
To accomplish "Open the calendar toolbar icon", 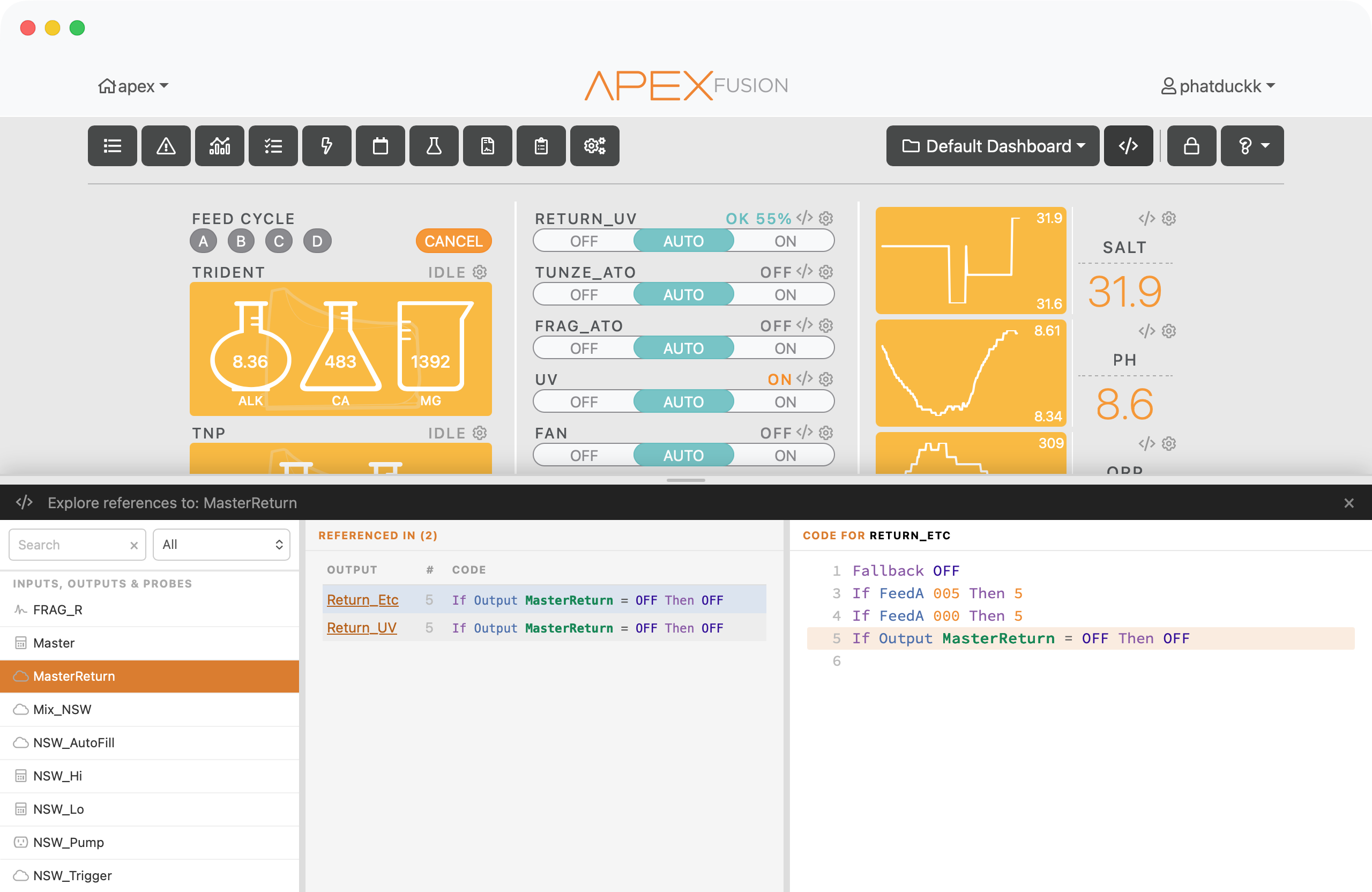I will pos(381,146).
